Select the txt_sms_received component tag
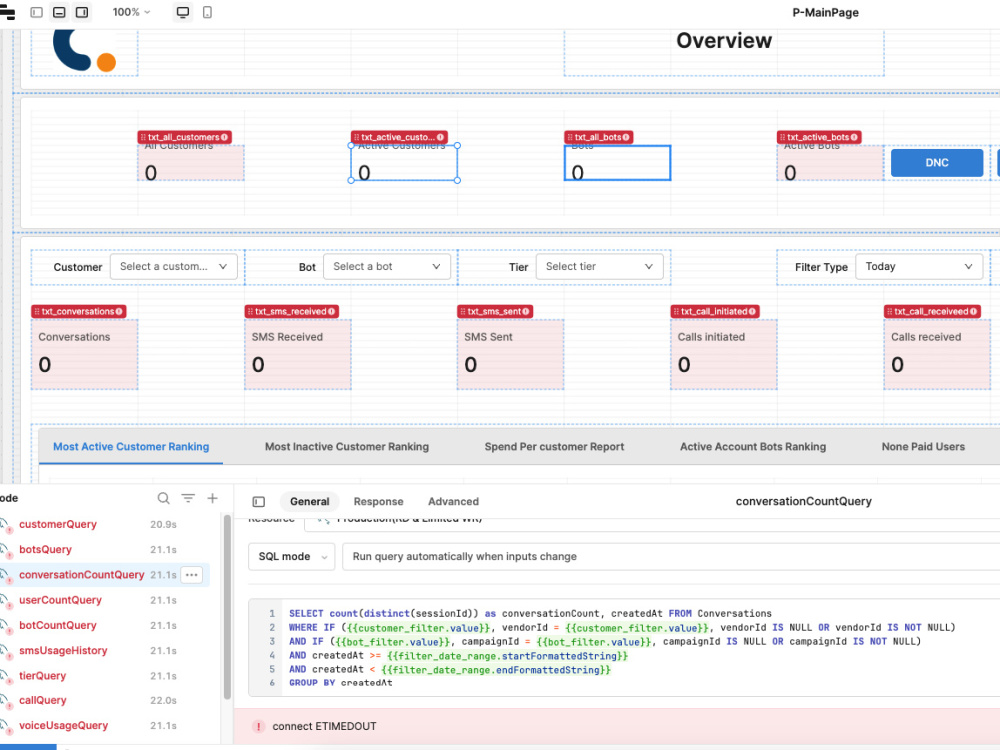 click(x=292, y=311)
